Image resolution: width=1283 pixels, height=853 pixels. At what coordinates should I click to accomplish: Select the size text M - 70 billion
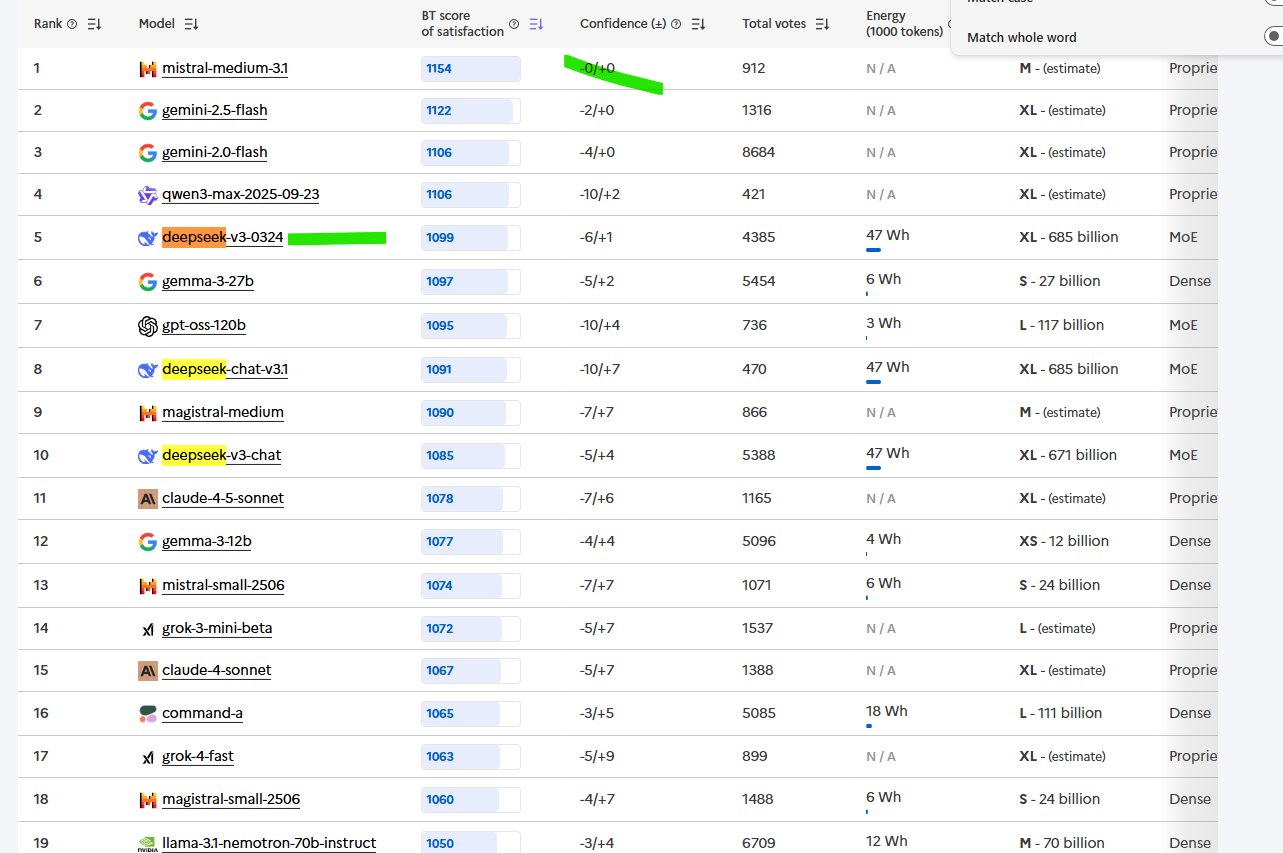[x=1062, y=844]
